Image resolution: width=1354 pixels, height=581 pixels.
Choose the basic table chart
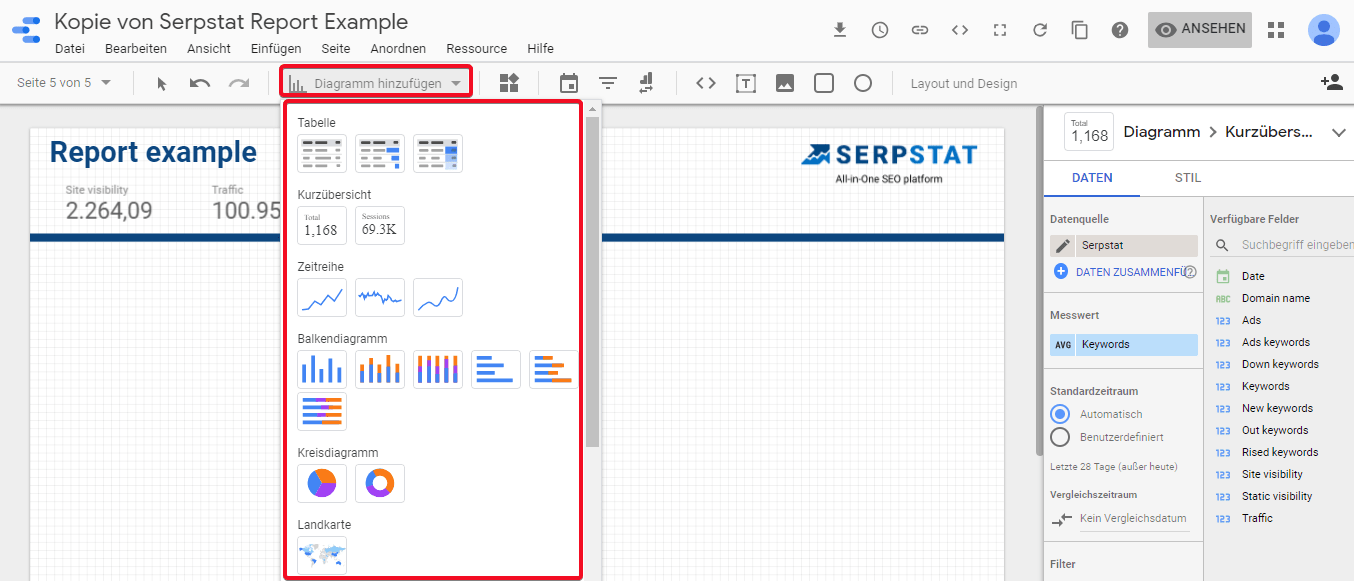(x=322, y=154)
